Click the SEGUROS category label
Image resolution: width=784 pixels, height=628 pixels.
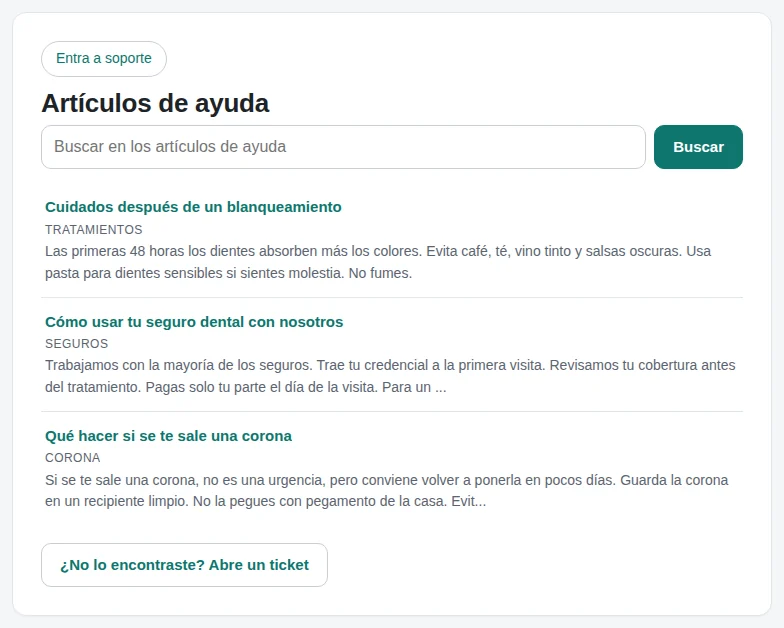pyautogui.click(x=76, y=344)
